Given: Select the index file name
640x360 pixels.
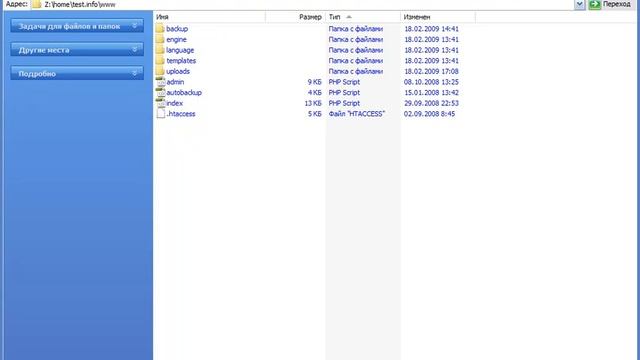Looking at the screenshot, I should click(175, 103).
